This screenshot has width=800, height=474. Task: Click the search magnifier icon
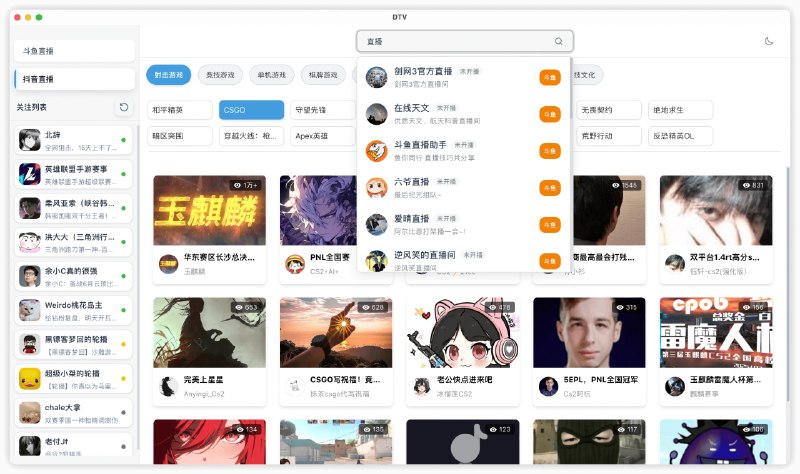[559, 41]
